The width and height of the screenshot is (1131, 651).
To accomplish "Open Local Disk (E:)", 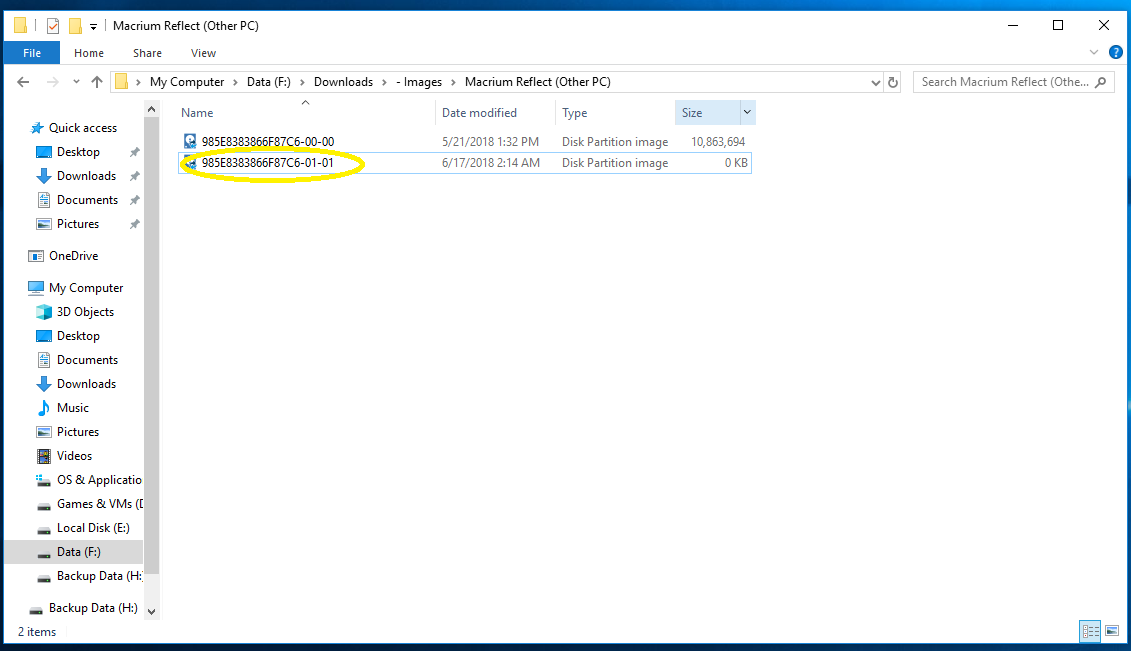I will pos(93,528).
